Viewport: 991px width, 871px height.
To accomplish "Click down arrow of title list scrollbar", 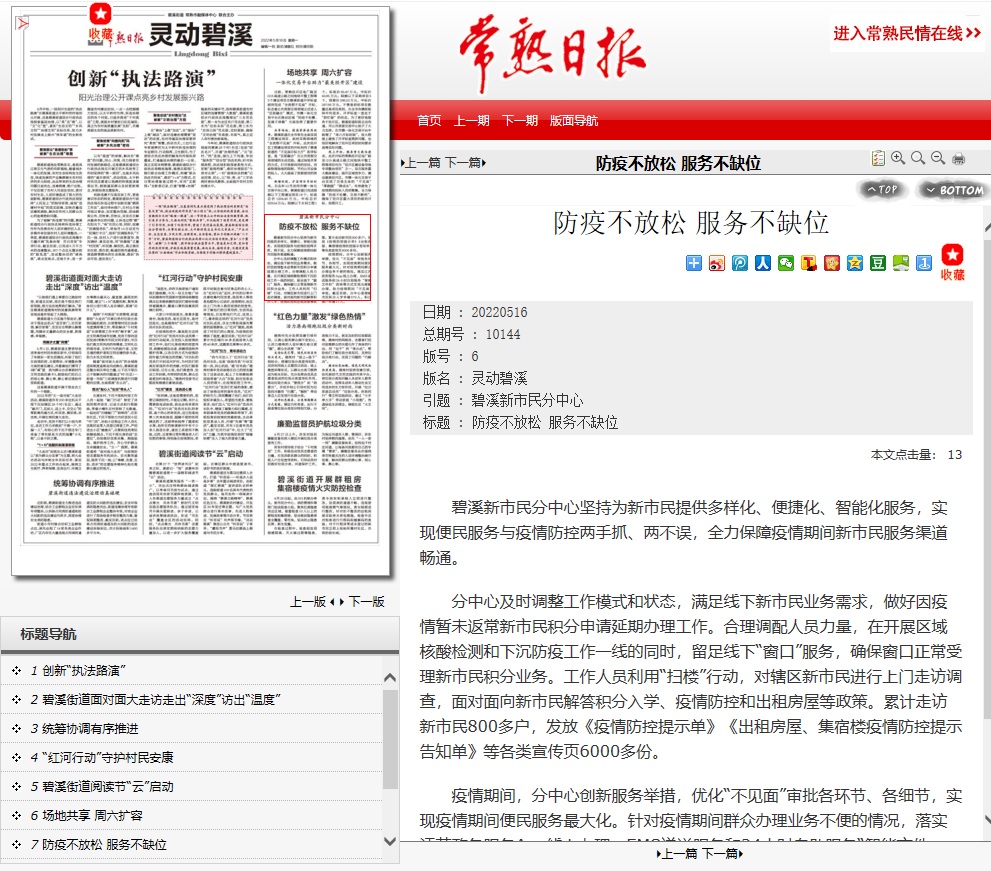I will click(390, 841).
